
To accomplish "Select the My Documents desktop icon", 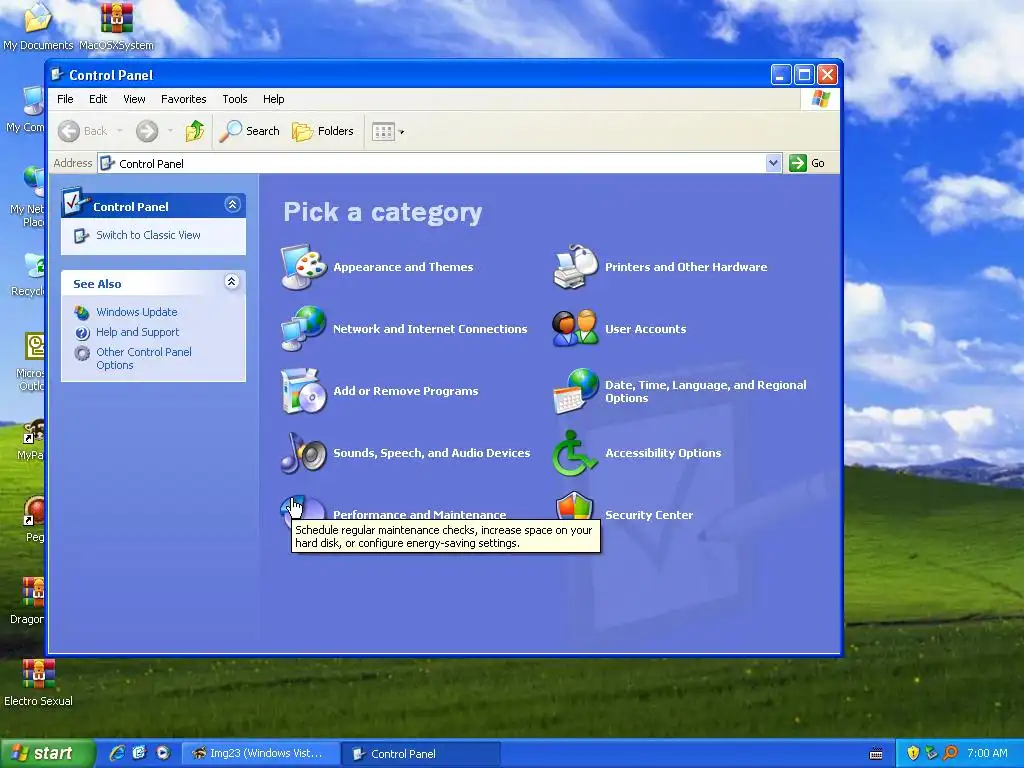I will pyautogui.click(x=38, y=26).
